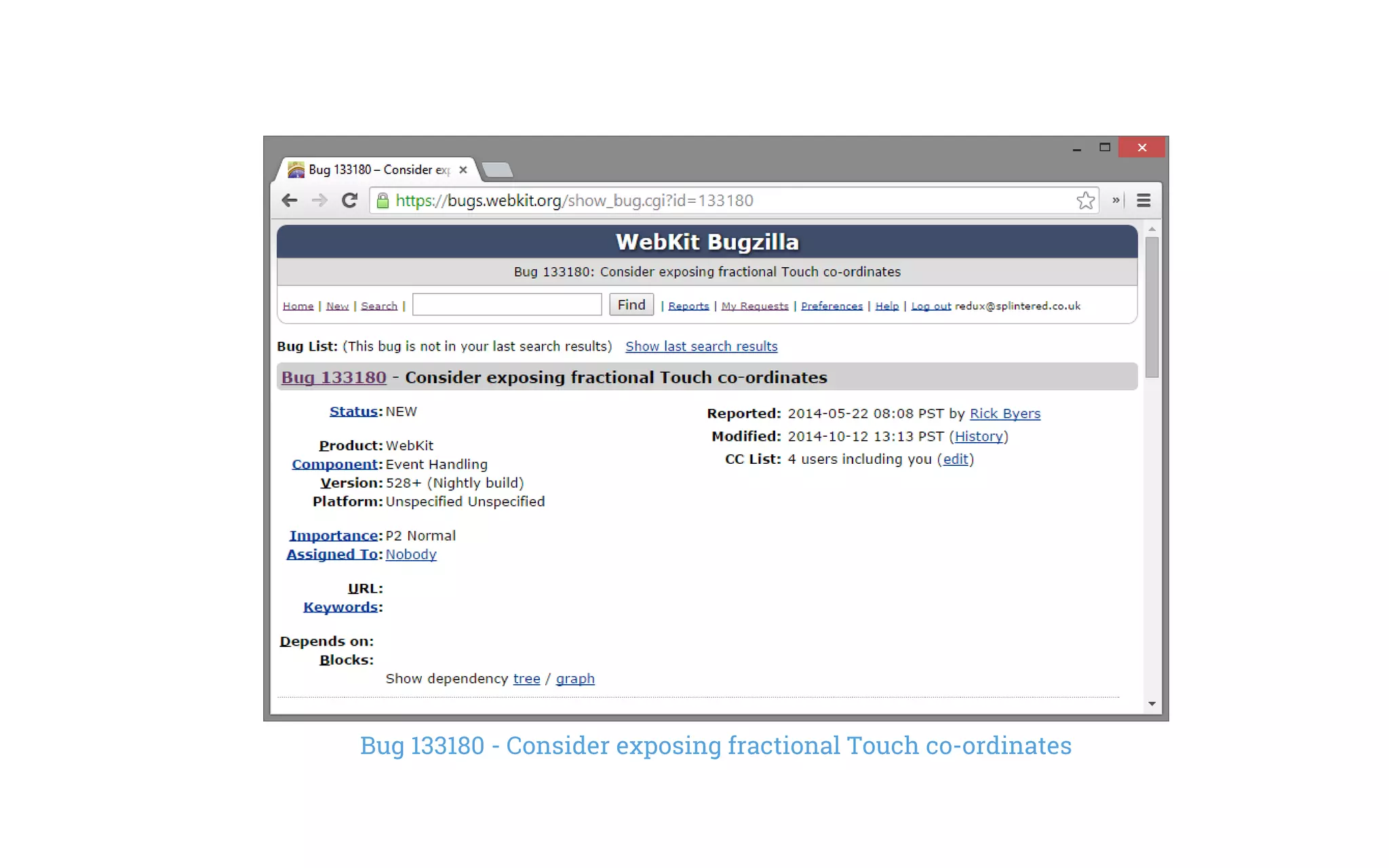Click the Find button

click(x=631, y=304)
